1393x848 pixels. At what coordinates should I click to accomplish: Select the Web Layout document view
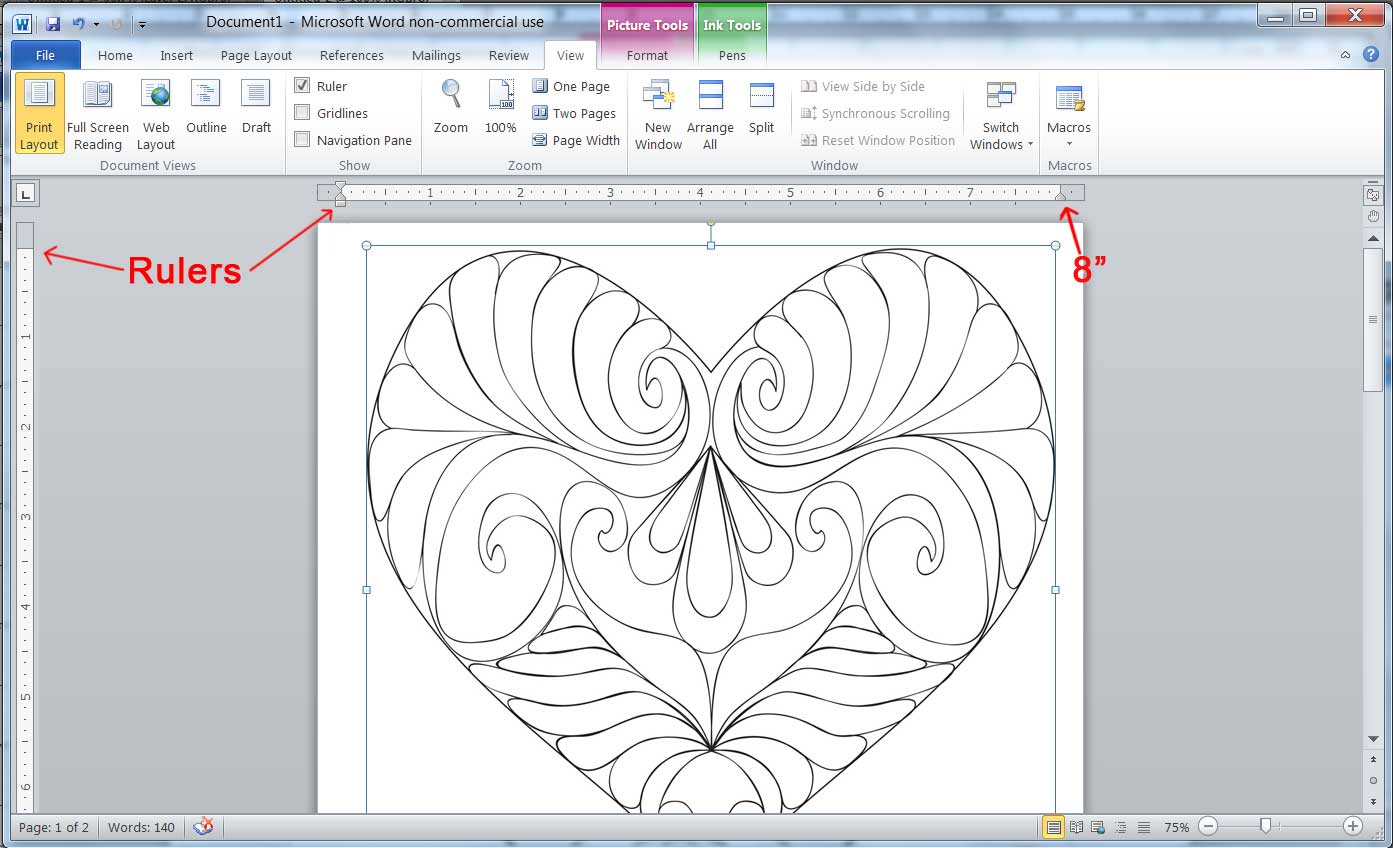pyautogui.click(x=155, y=113)
